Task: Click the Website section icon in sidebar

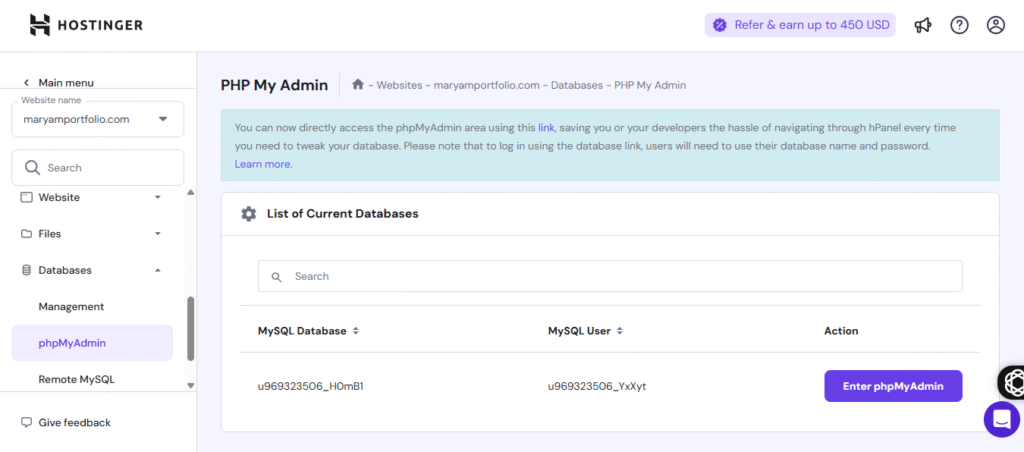Action: (x=26, y=197)
